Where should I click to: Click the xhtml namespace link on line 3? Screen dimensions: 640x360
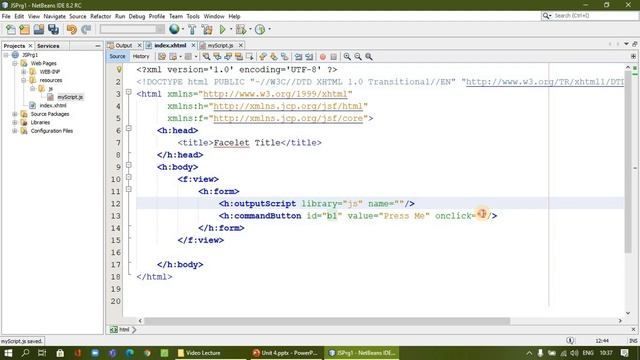click(275, 94)
